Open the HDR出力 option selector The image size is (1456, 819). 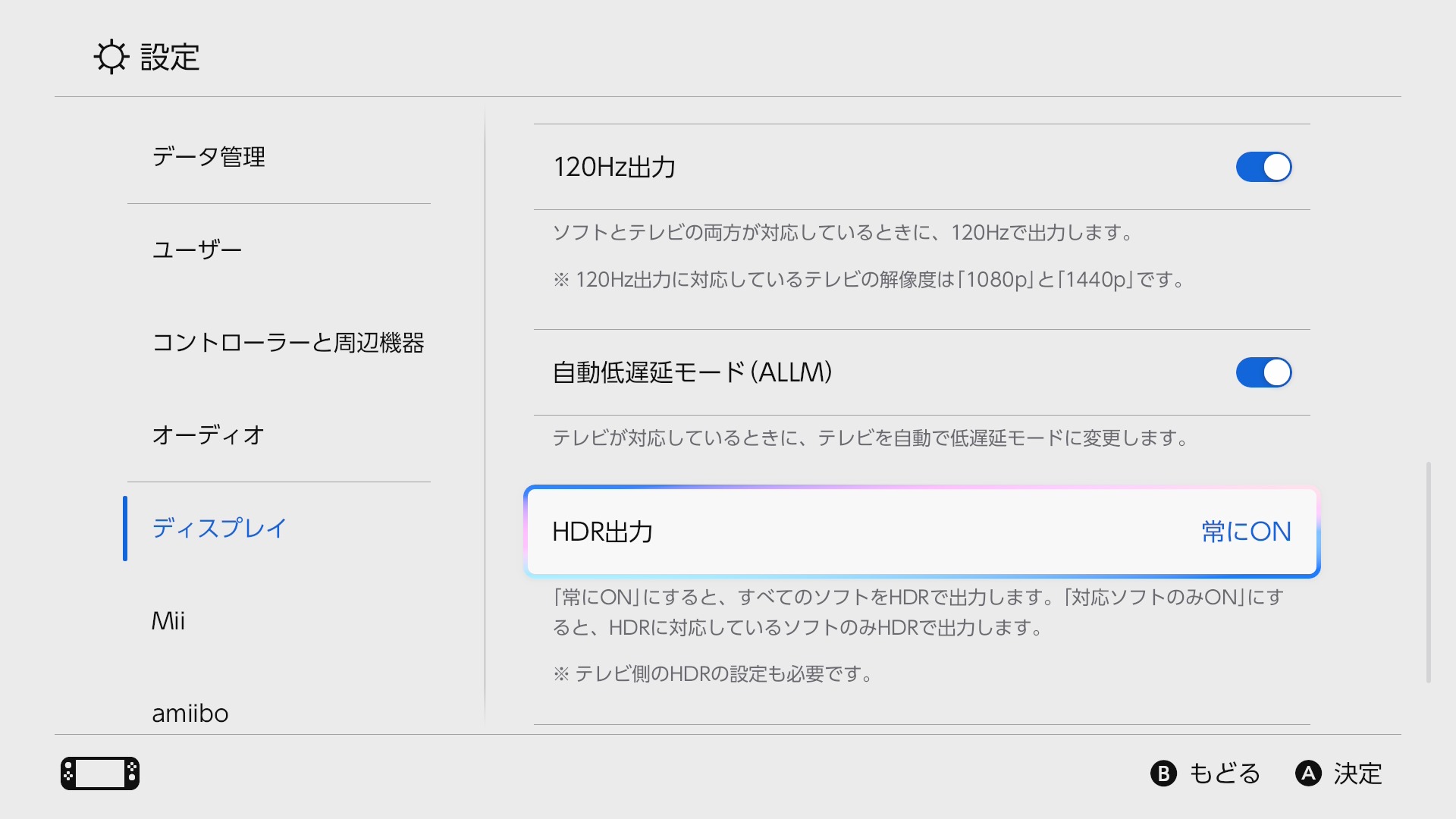(922, 532)
